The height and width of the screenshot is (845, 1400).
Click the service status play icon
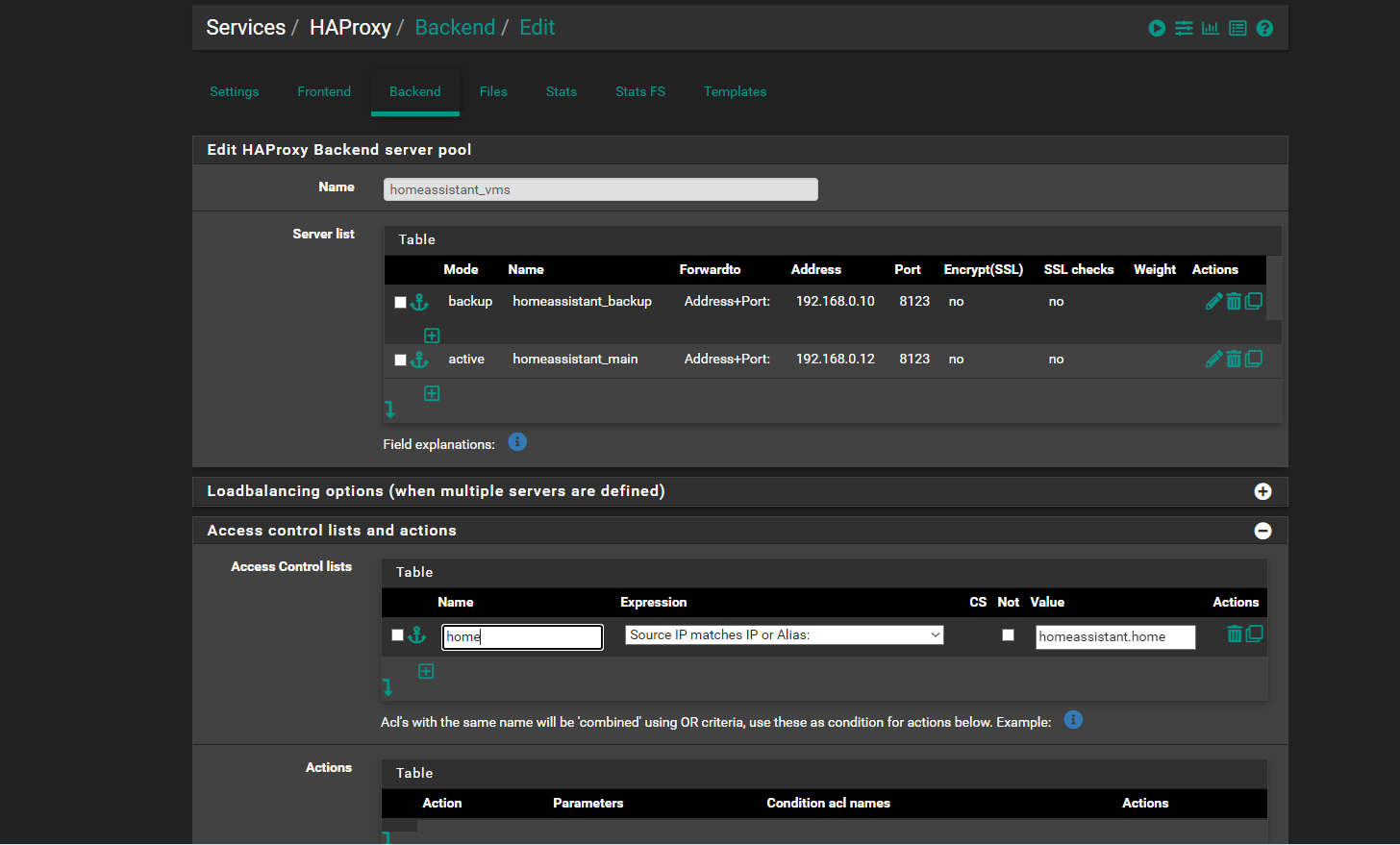coord(1157,29)
